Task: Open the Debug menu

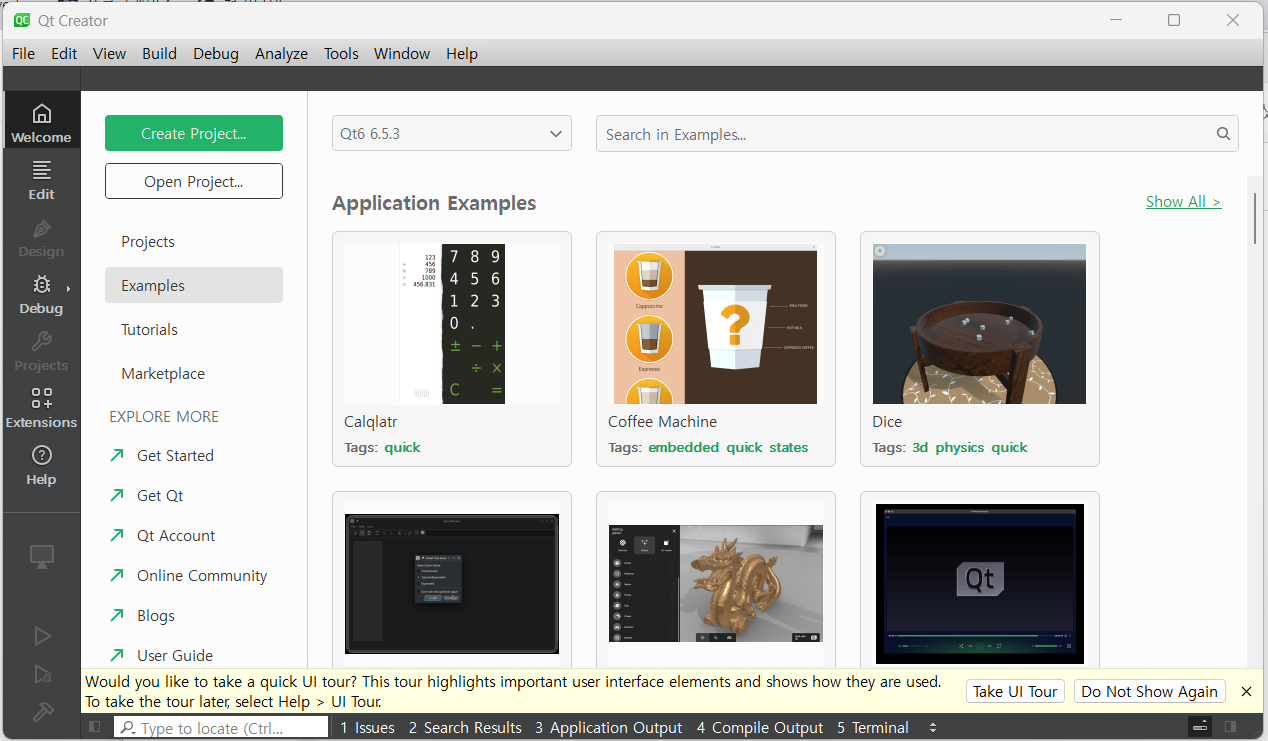Action: pos(216,54)
